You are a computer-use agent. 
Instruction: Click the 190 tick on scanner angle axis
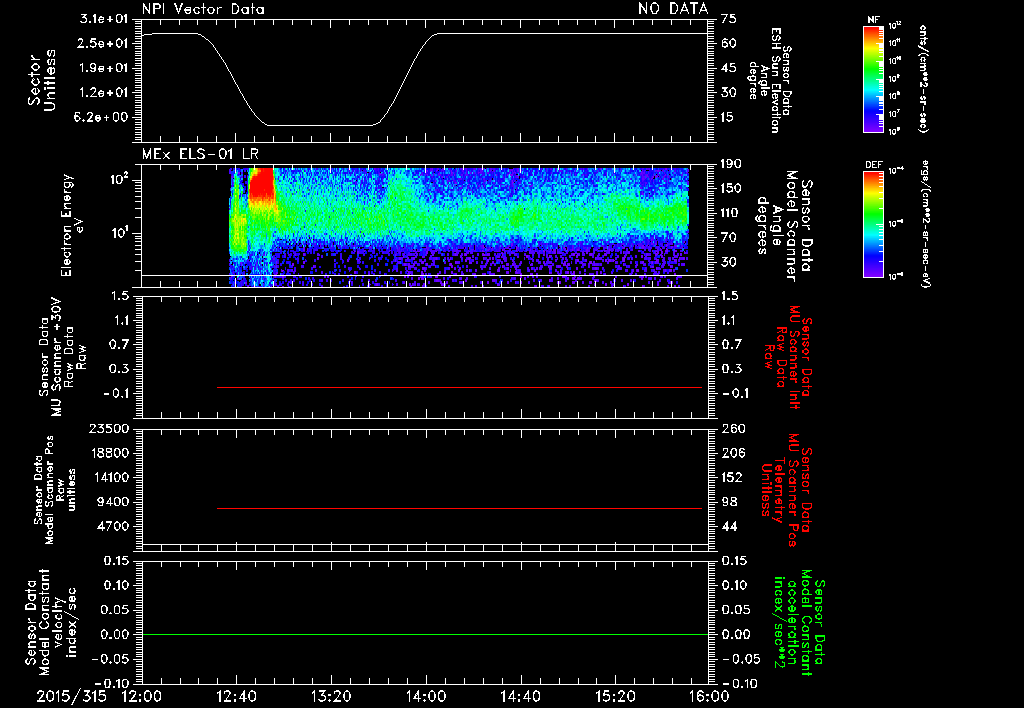(733, 163)
